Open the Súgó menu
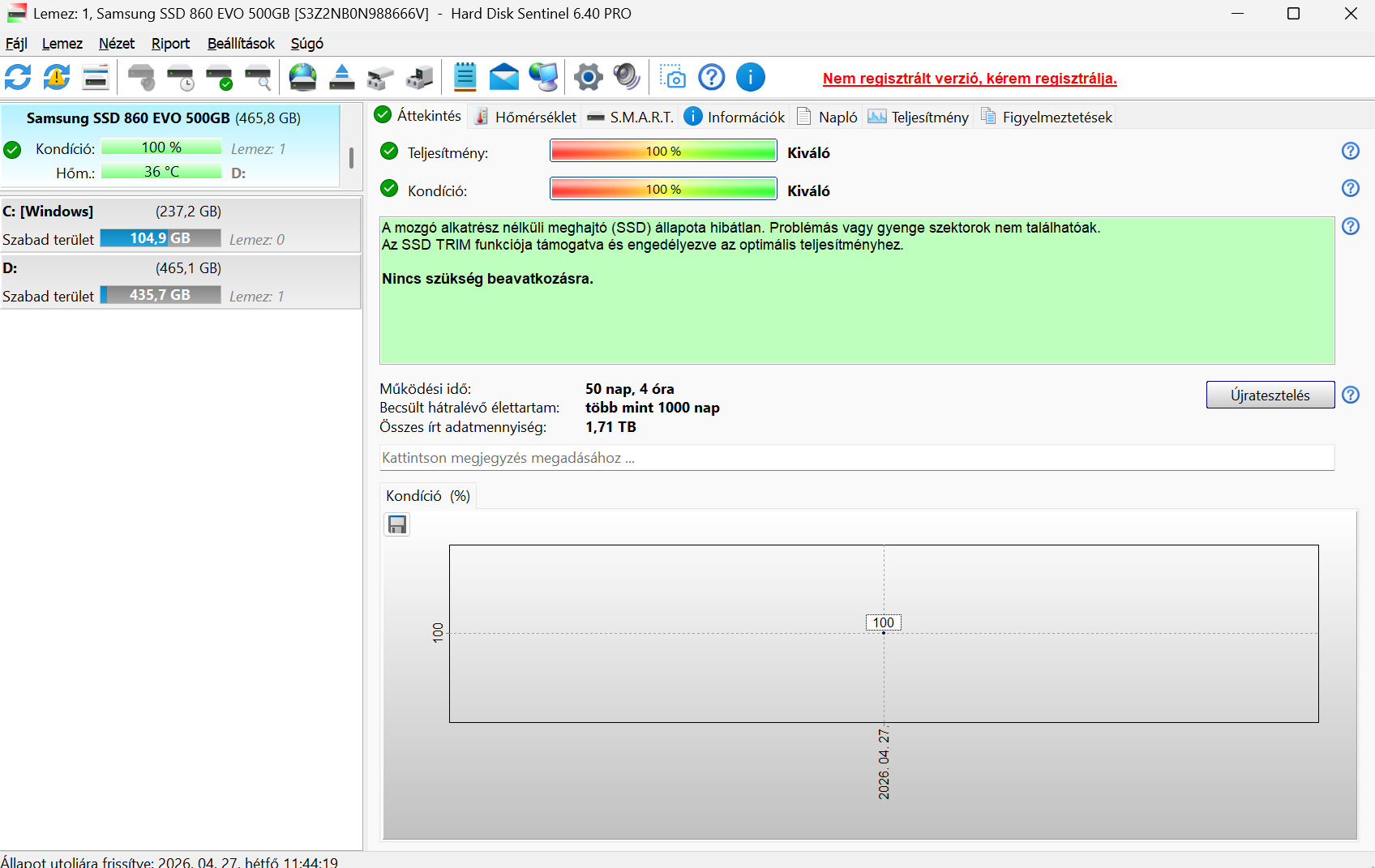This screenshot has height=868, width=1375. click(307, 44)
